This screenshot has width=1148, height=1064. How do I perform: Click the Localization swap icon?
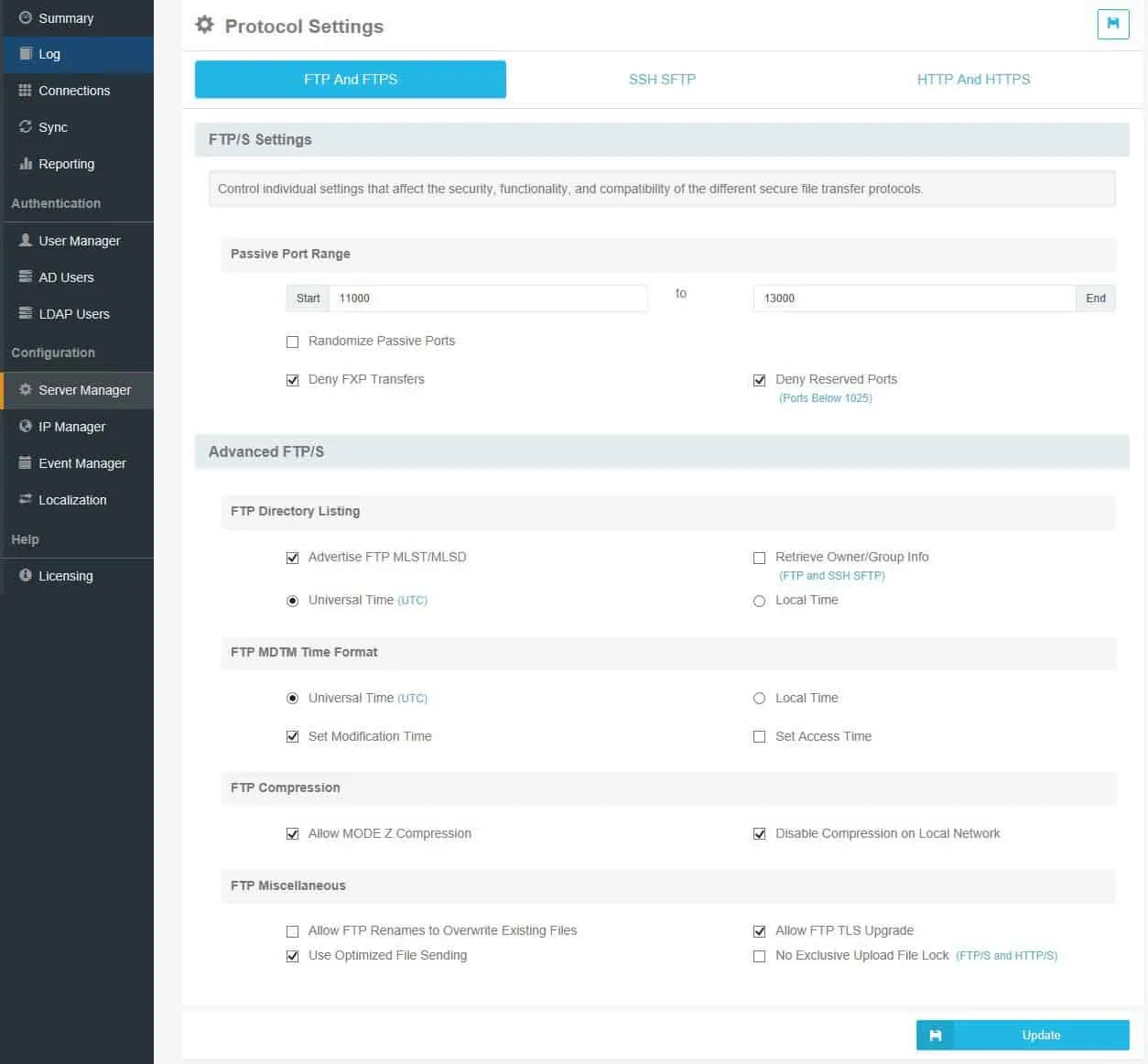tap(26, 499)
